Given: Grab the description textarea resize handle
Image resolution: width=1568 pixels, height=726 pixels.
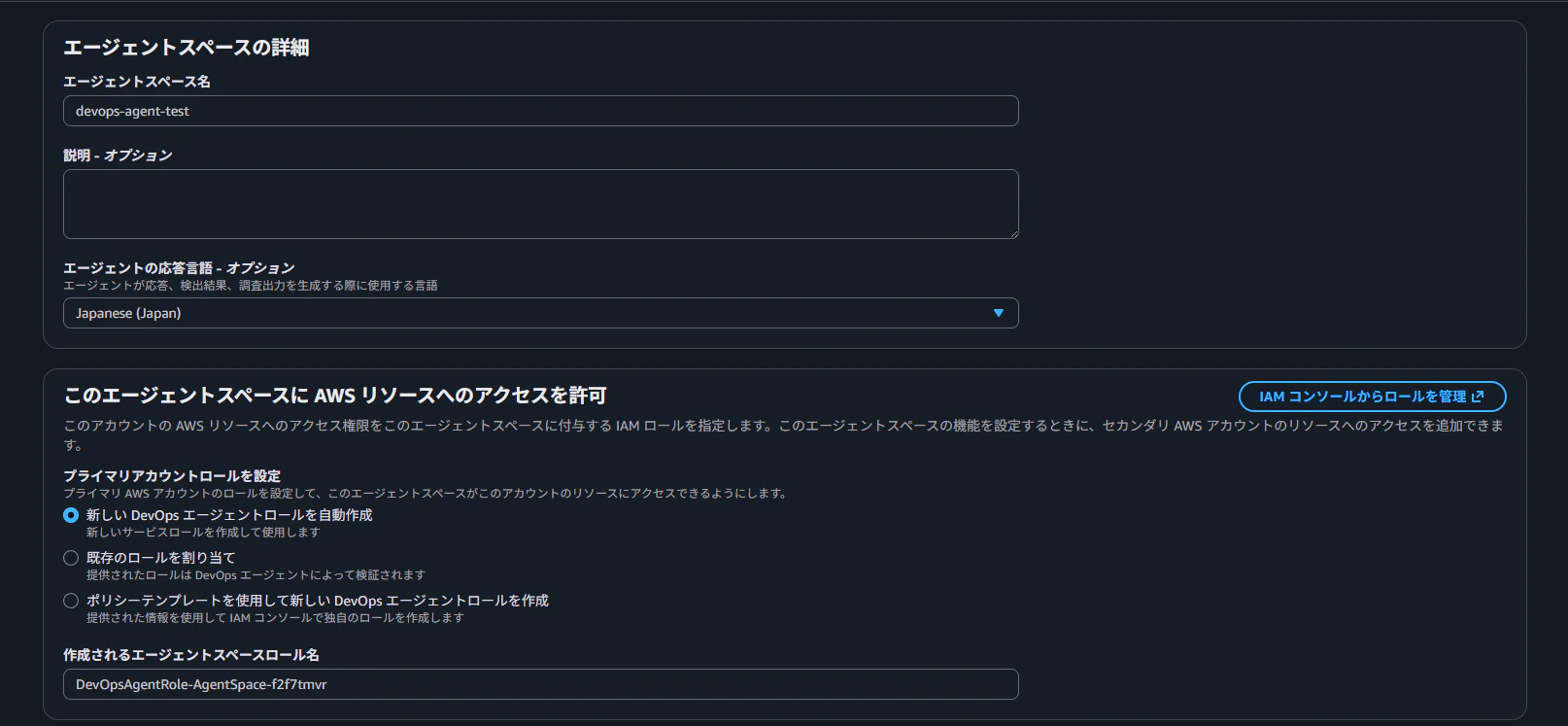Looking at the screenshot, I should [1012, 232].
